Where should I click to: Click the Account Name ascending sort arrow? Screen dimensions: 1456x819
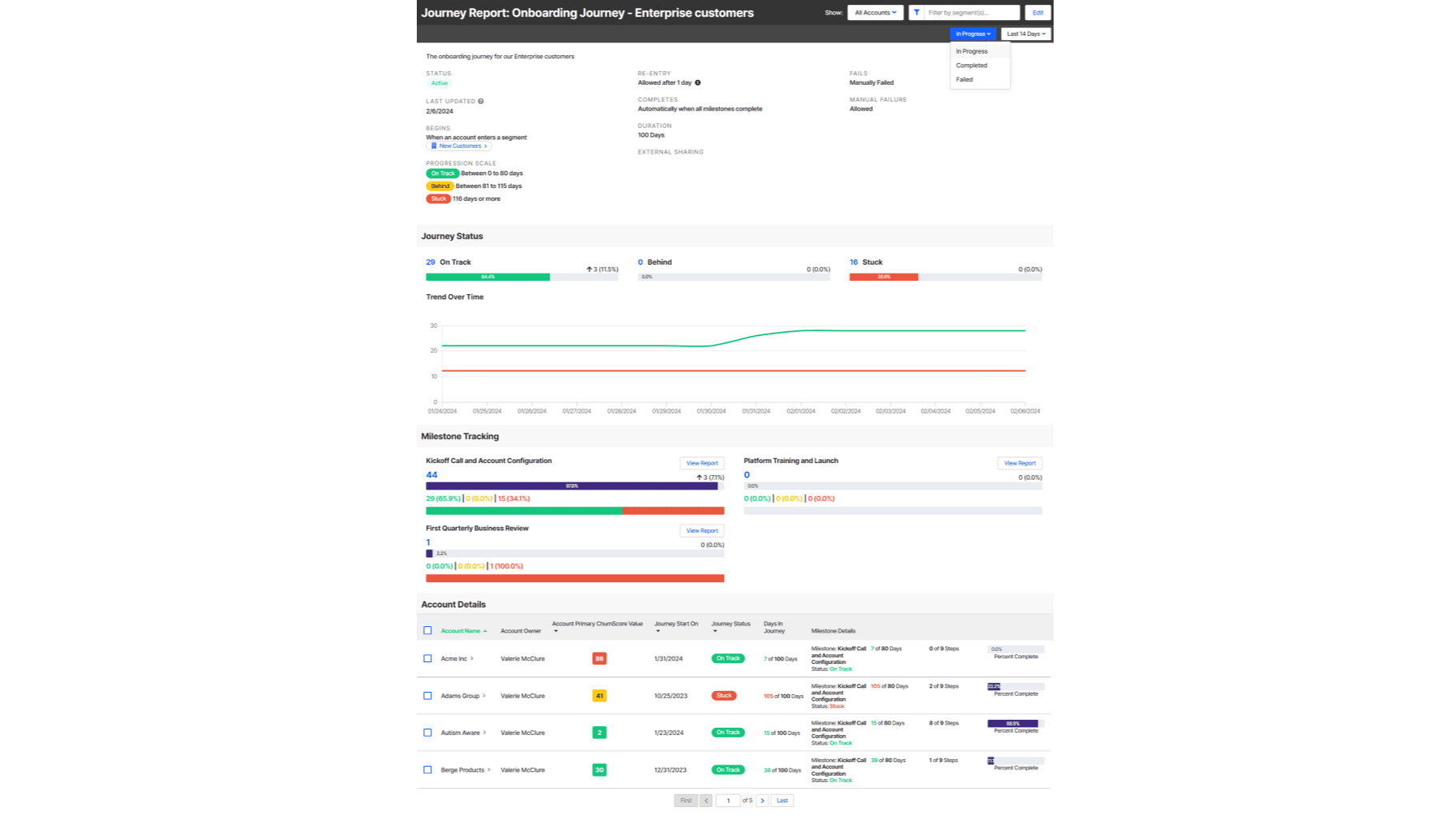(485, 631)
